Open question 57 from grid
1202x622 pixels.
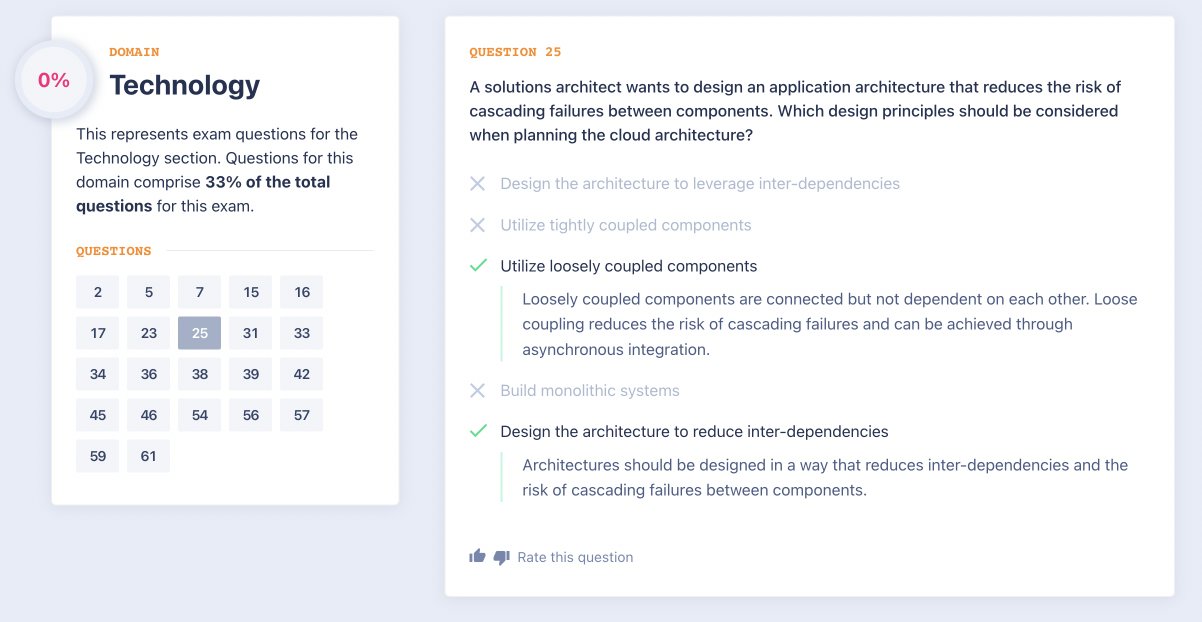point(302,415)
